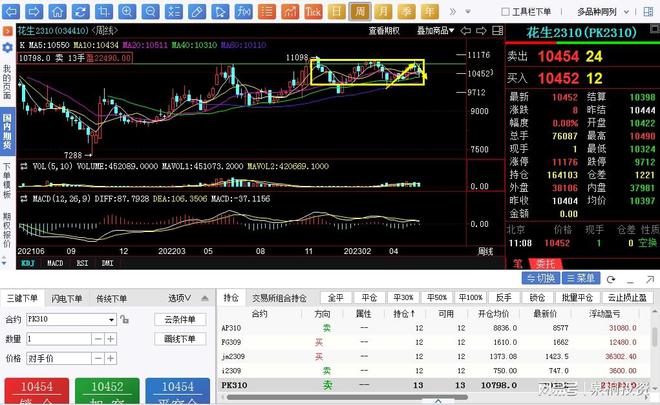
Task: Select 国内期货 sidebar tab
Action: [x=7, y=131]
